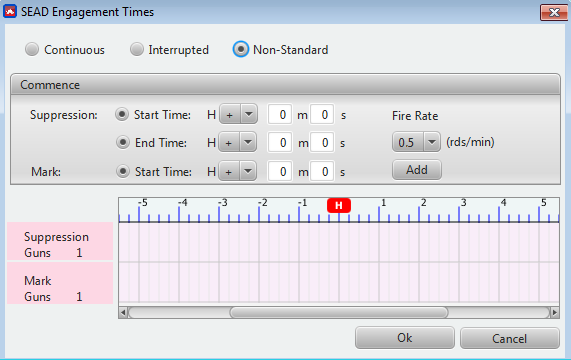Click the timeline scrollbar left arrow
The width and height of the screenshot is (571, 360).
[x=123, y=313]
